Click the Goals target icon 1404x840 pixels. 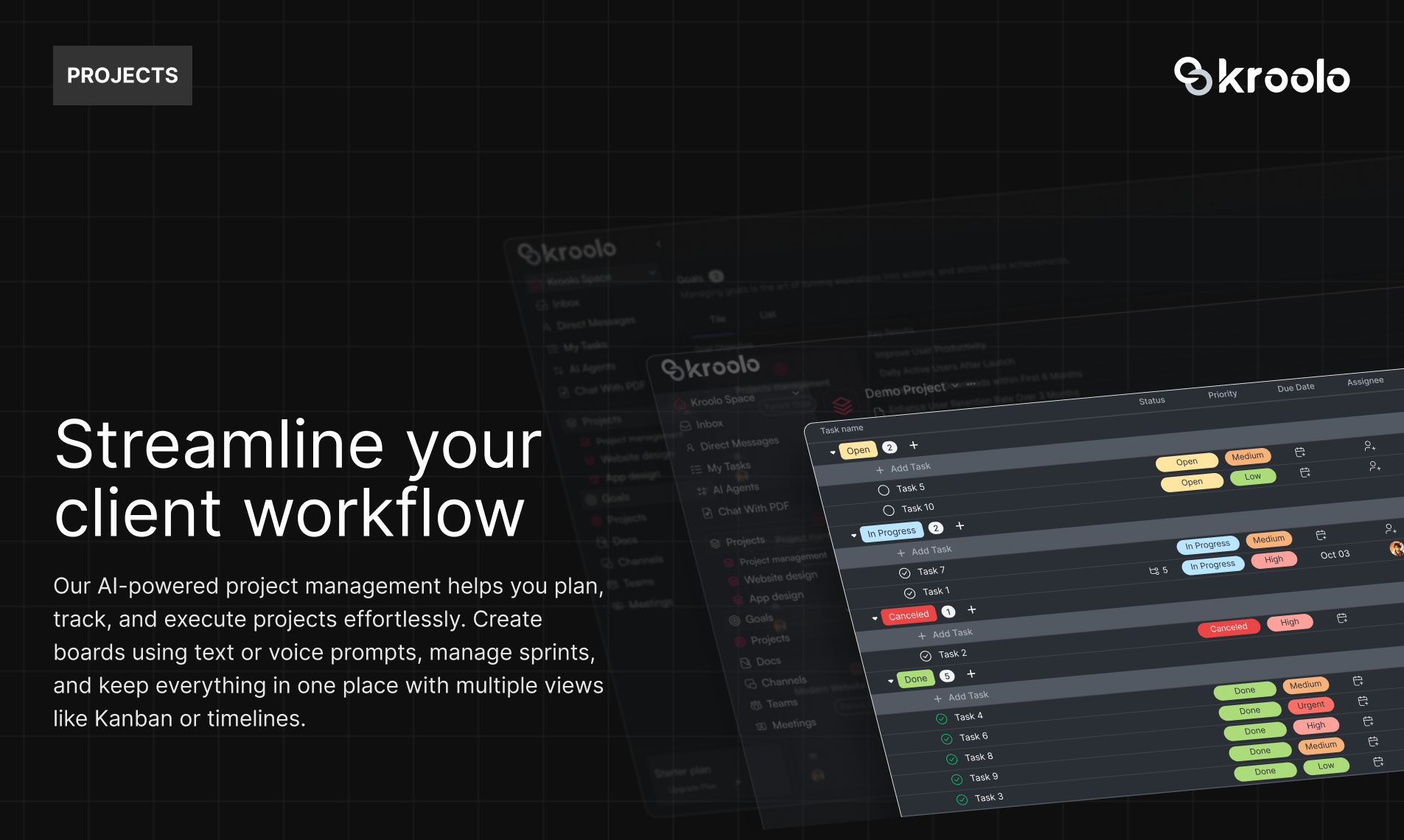click(x=734, y=620)
